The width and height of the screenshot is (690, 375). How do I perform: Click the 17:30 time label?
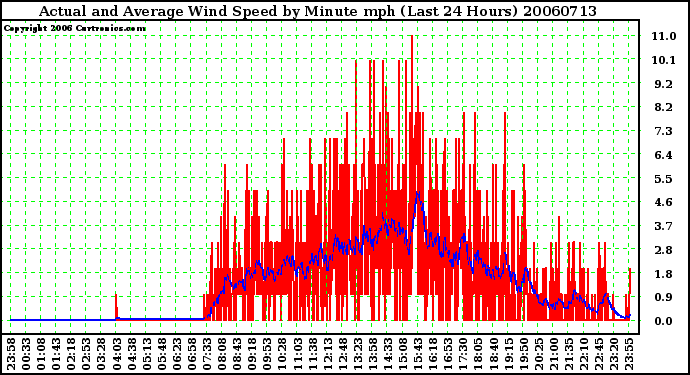[463, 354]
